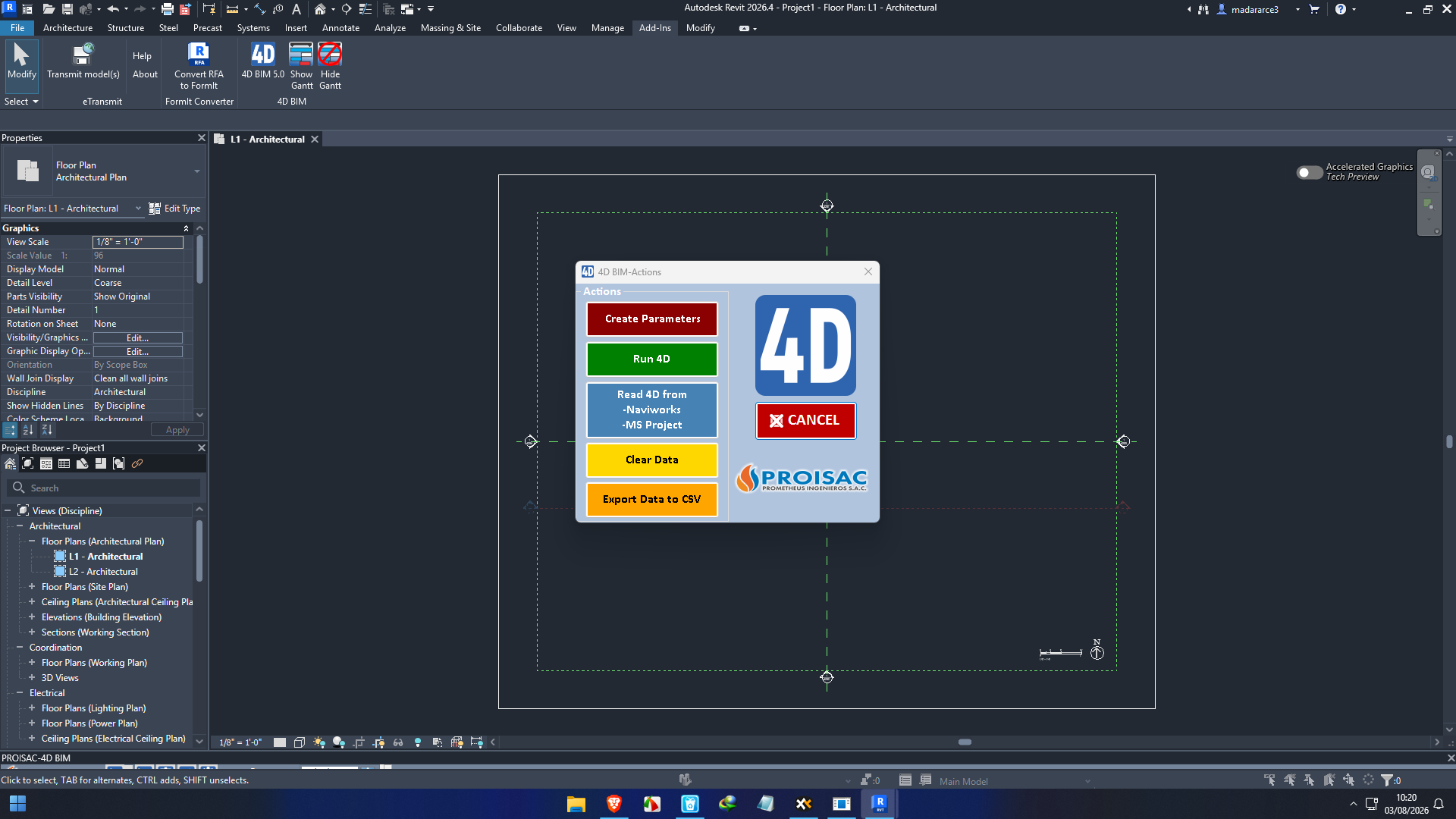Click the Windows Start button
The width and height of the screenshot is (1456, 819).
[x=17, y=804]
